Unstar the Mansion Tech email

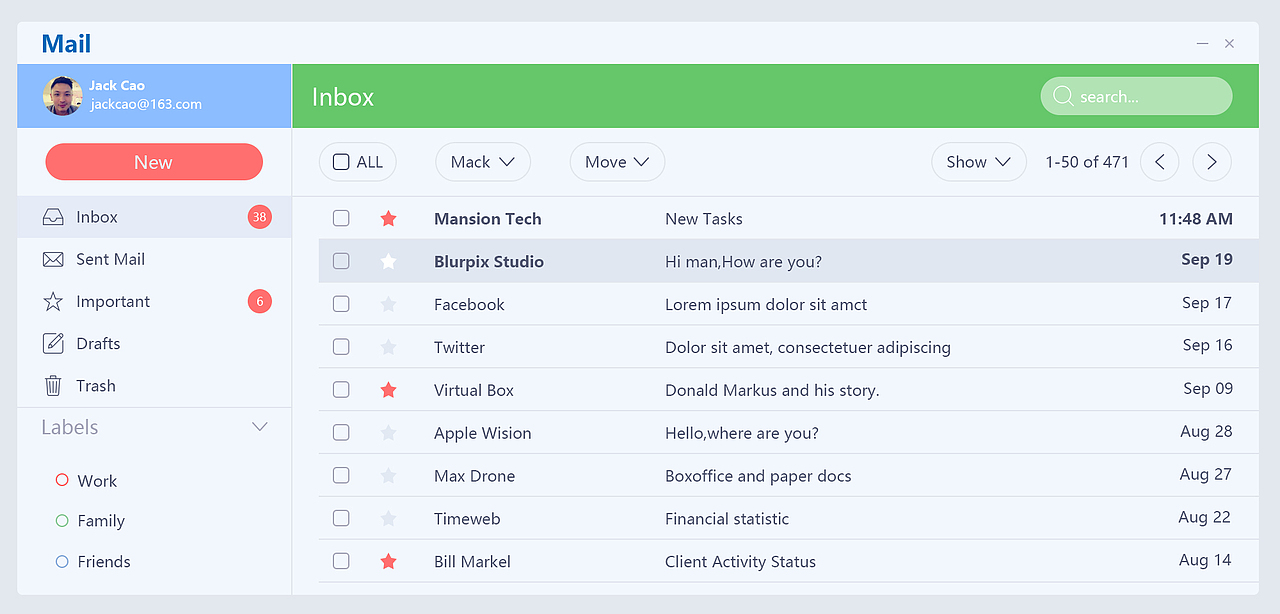coord(389,219)
